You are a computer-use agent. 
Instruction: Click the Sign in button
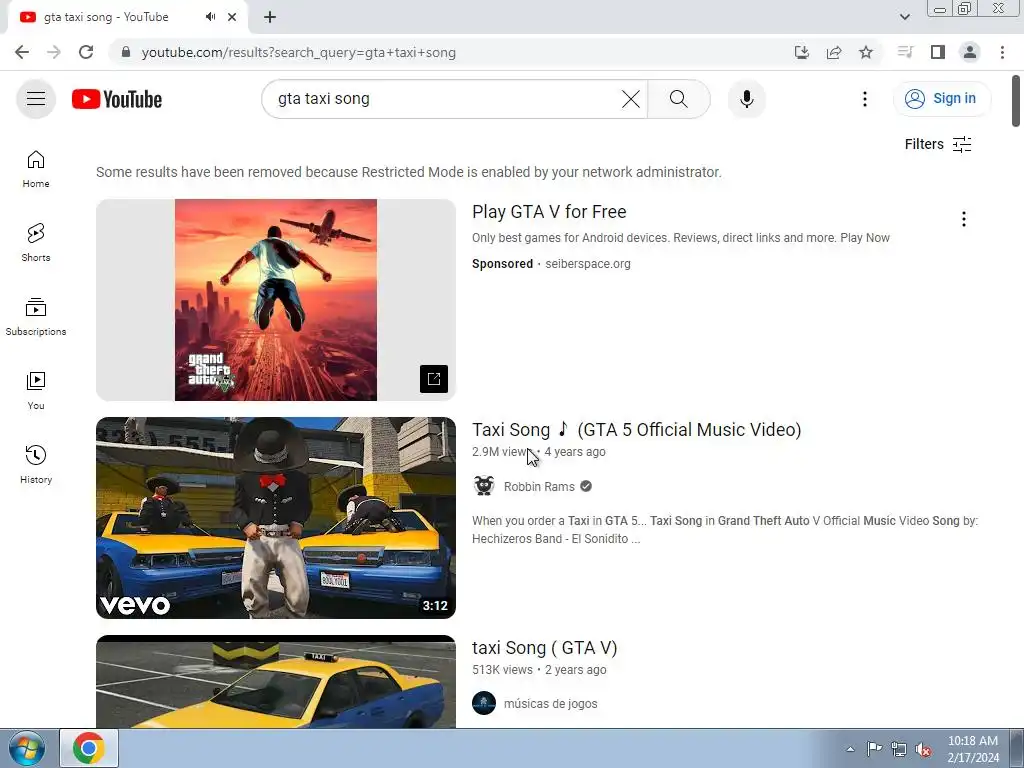pyautogui.click(x=941, y=99)
